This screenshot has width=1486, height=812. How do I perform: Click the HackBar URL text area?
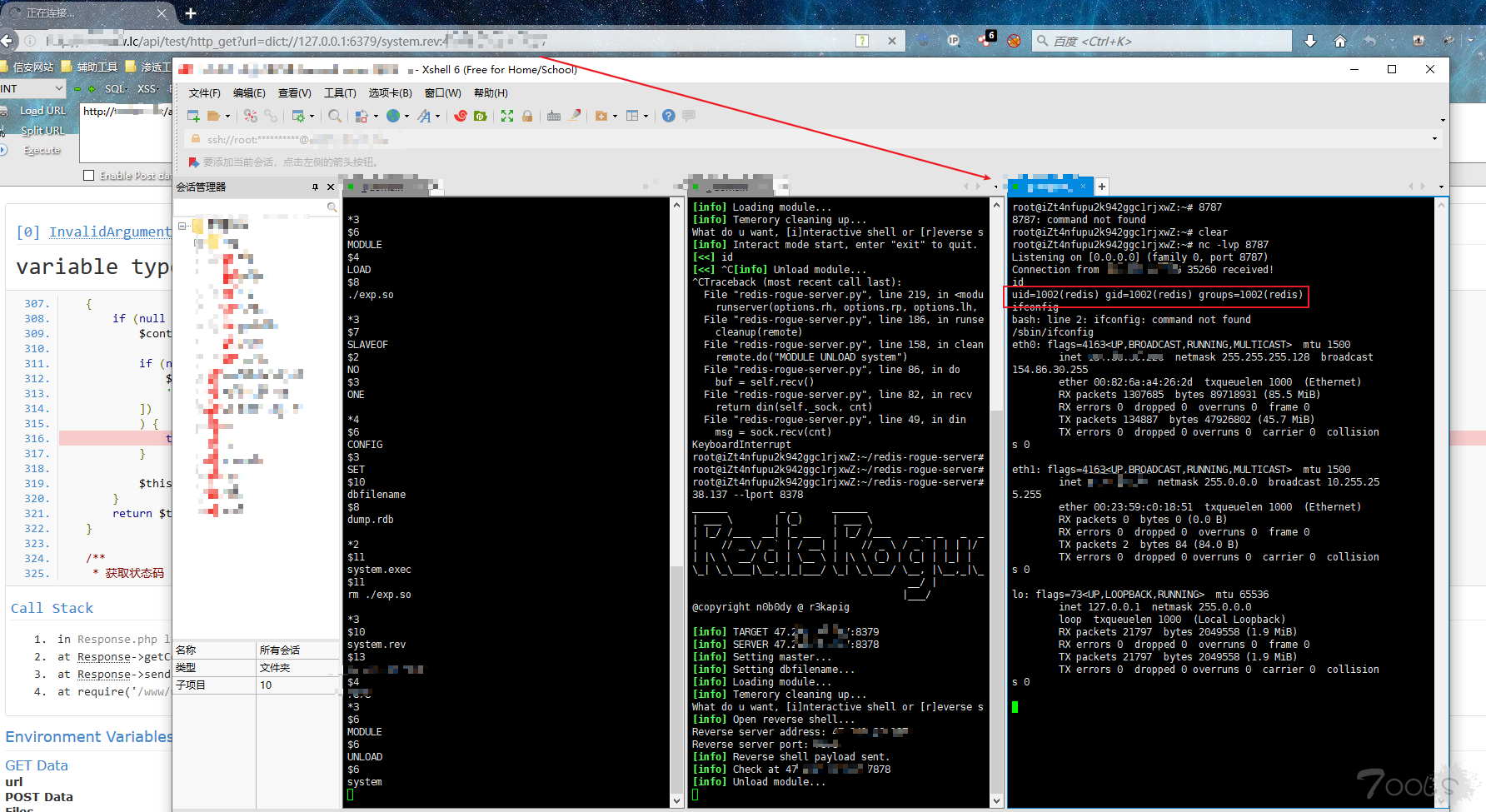point(127,132)
